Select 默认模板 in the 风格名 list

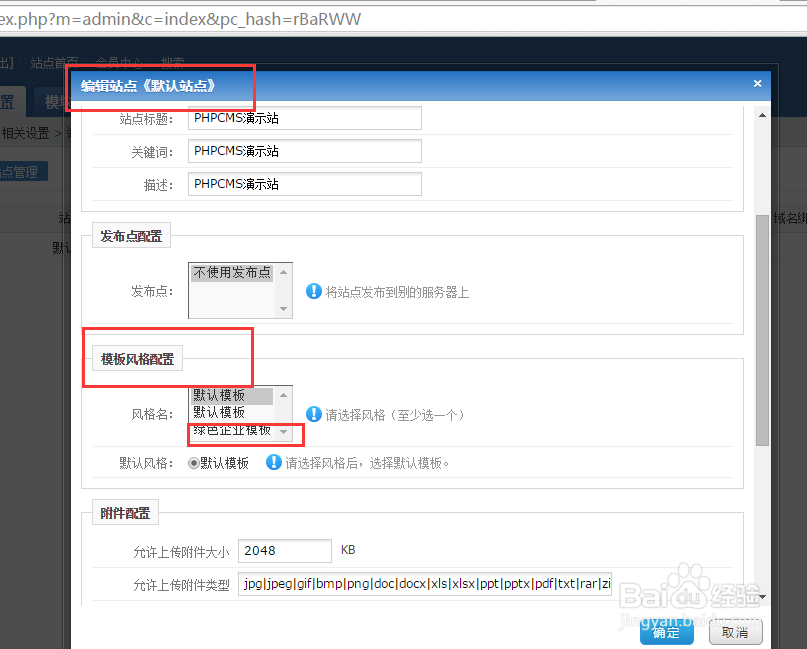[x=224, y=394]
